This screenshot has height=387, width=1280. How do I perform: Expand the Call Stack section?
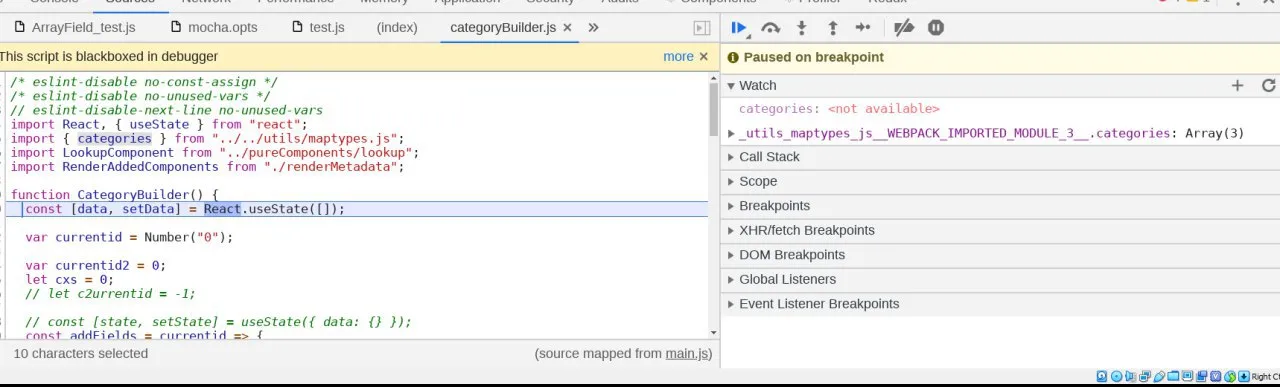coord(1000,157)
